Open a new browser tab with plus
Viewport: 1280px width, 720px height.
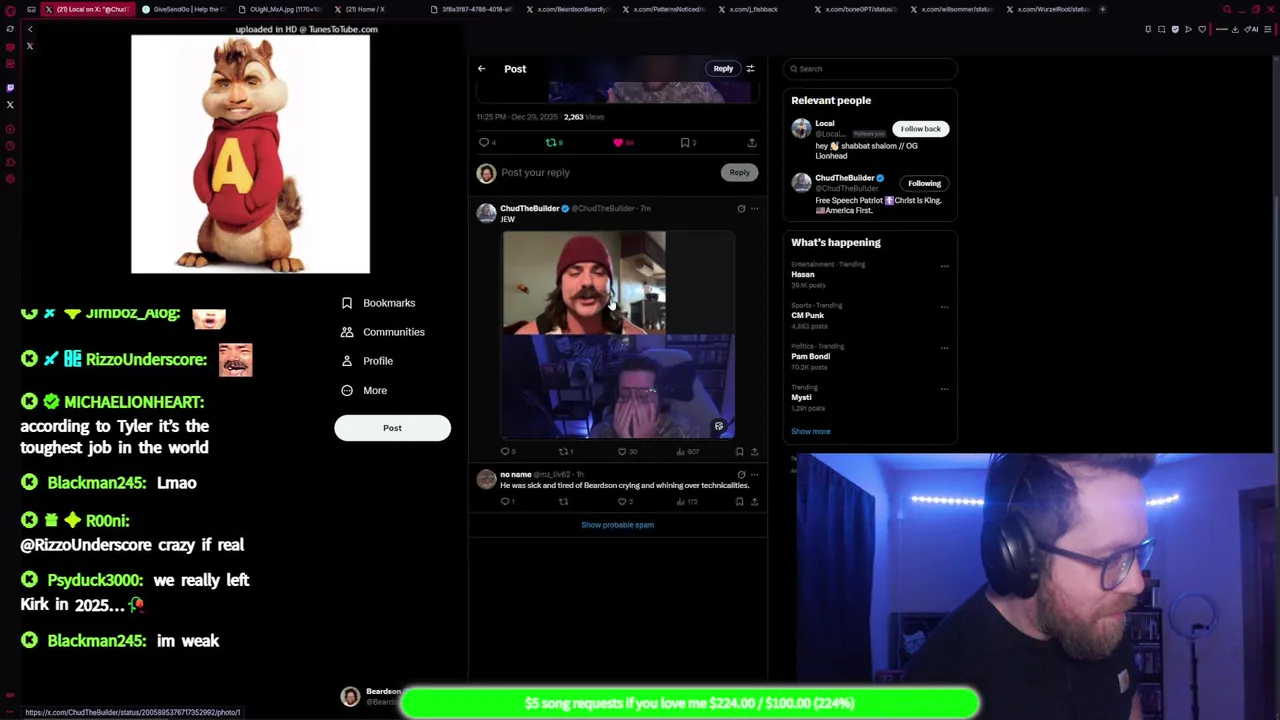(1102, 9)
